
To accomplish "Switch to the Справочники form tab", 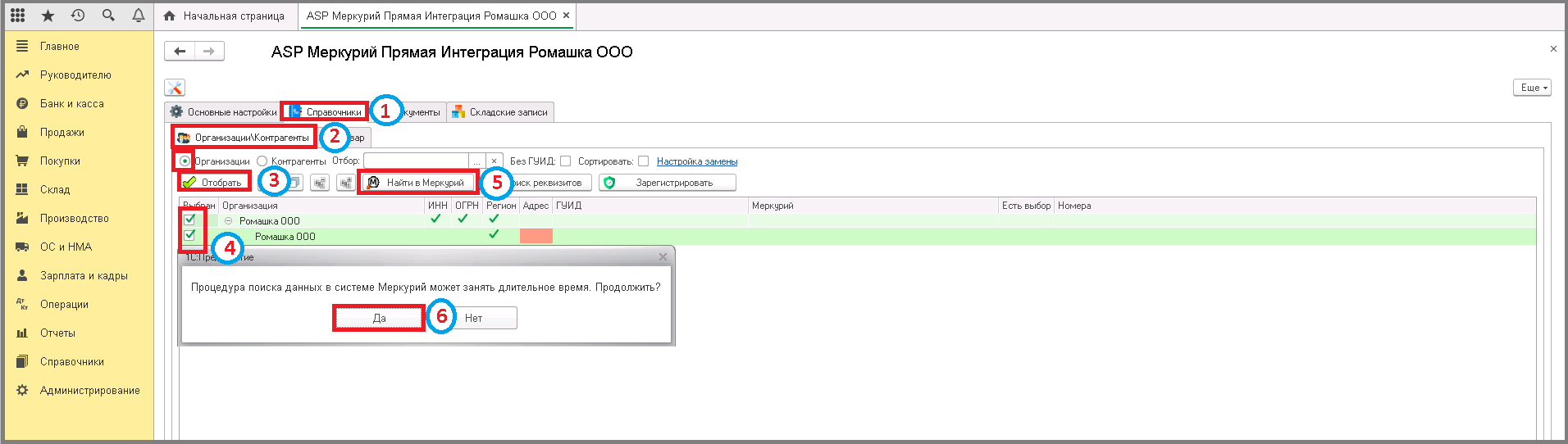I will pyautogui.click(x=325, y=112).
